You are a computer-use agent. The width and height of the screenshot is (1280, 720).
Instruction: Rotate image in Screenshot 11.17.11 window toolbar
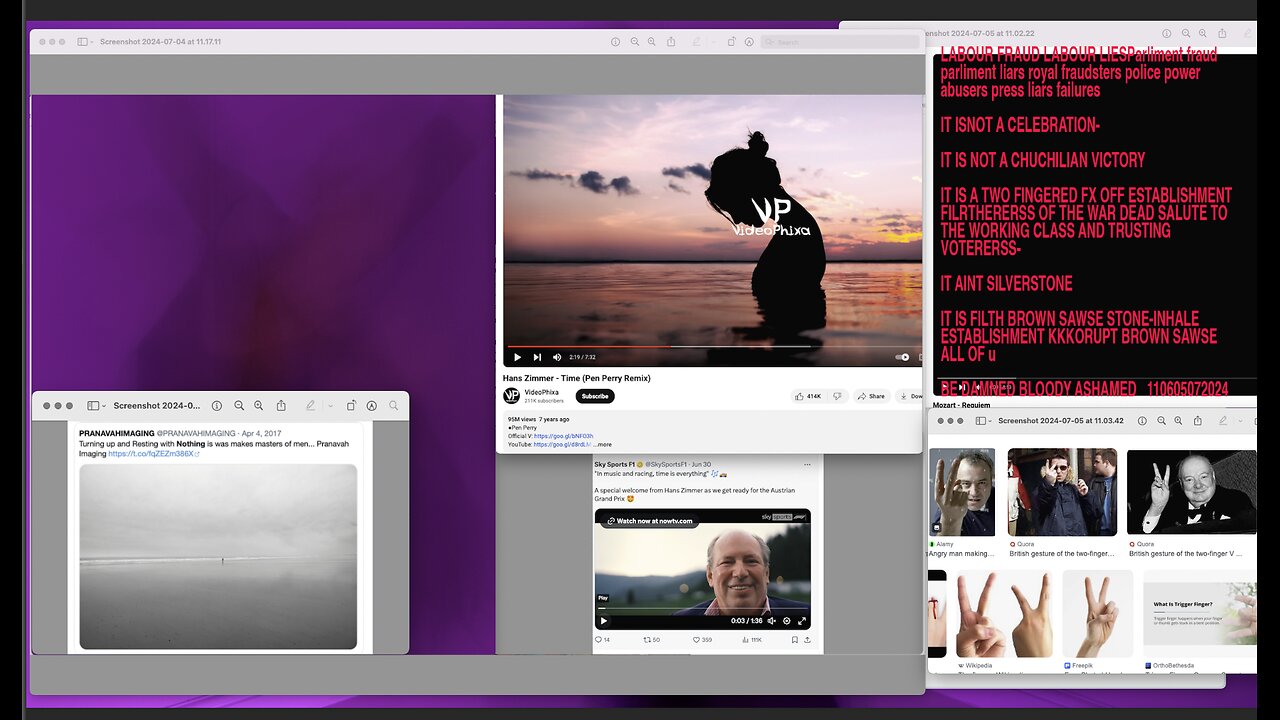click(732, 42)
